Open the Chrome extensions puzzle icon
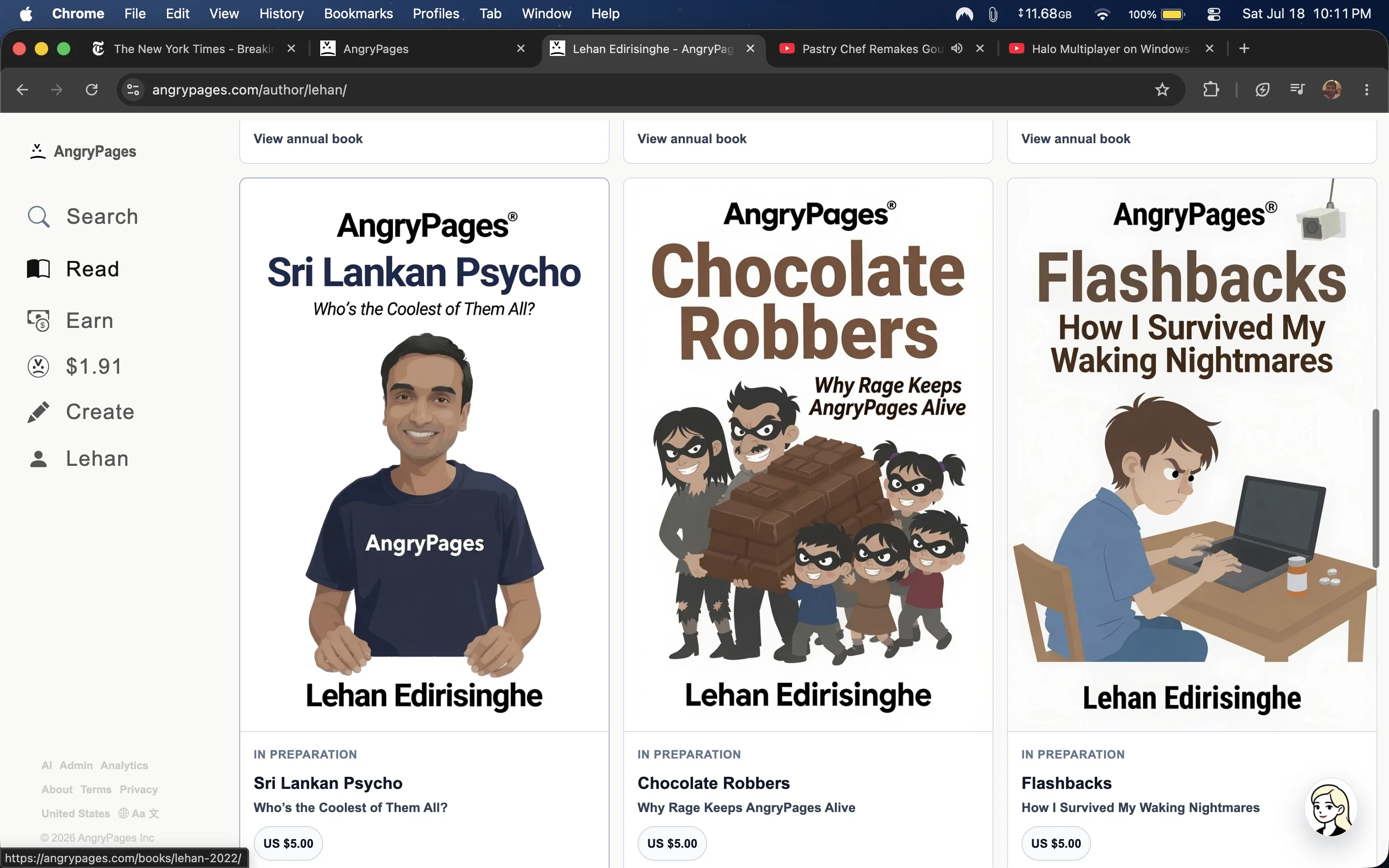 pyautogui.click(x=1211, y=90)
